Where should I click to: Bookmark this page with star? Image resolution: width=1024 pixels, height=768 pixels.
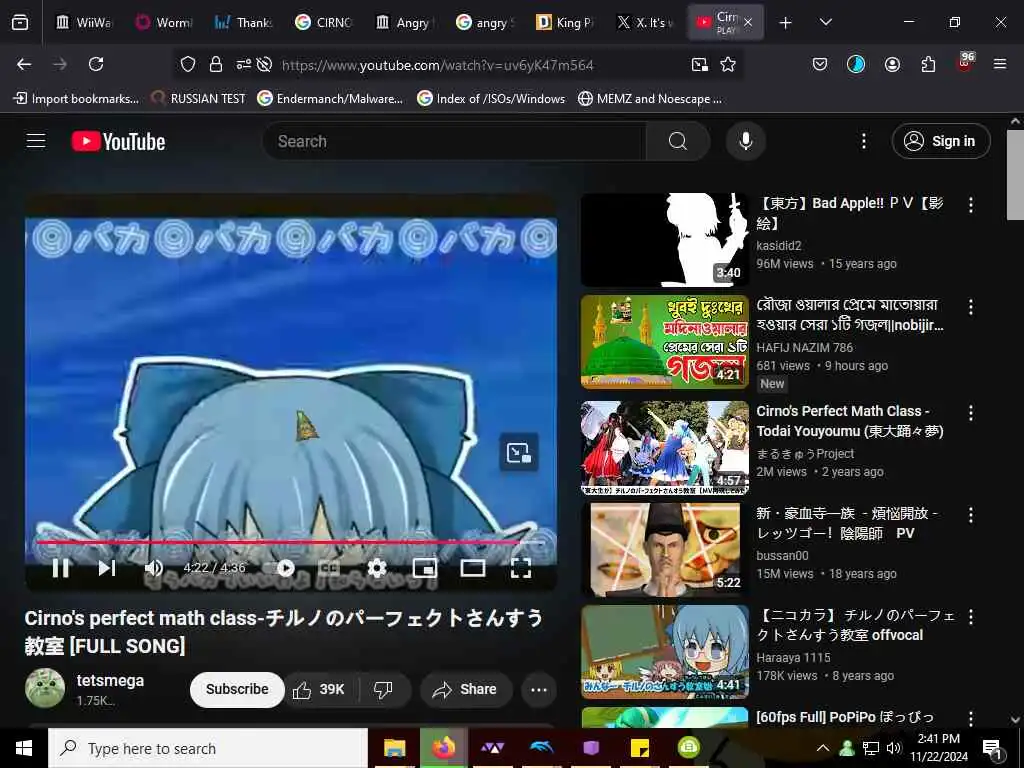tap(728, 64)
